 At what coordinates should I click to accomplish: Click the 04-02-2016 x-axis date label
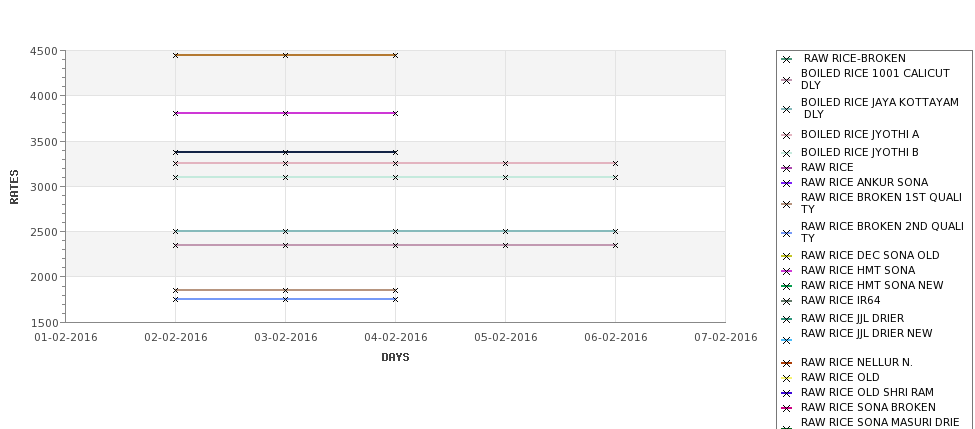(395, 338)
